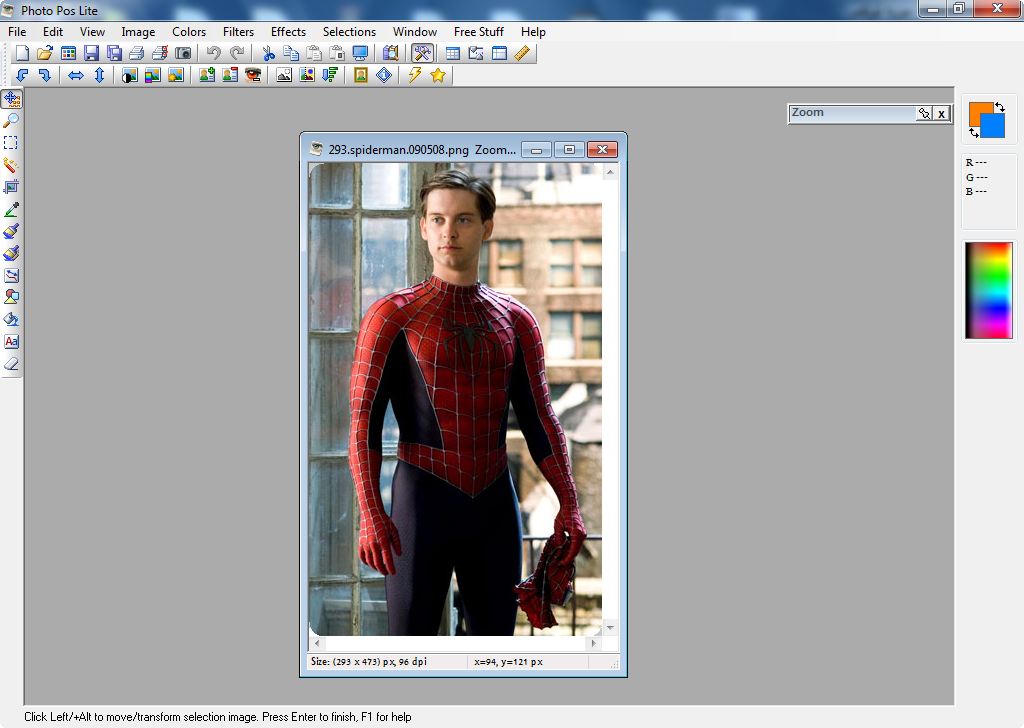This screenshot has height=728, width=1024.
Task: Copy the selection with copy icon
Action: click(291, 54)
